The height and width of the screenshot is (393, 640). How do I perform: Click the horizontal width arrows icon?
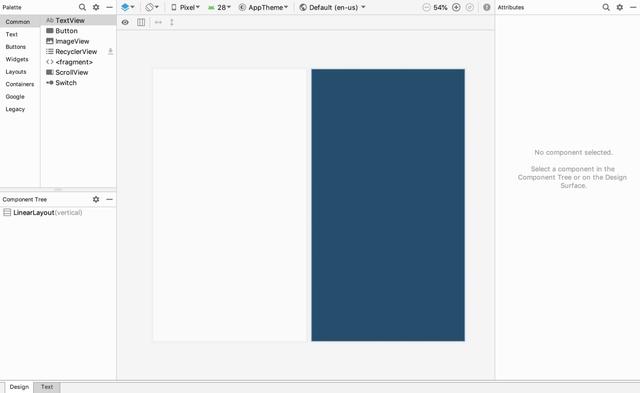[x=158, y=22]
